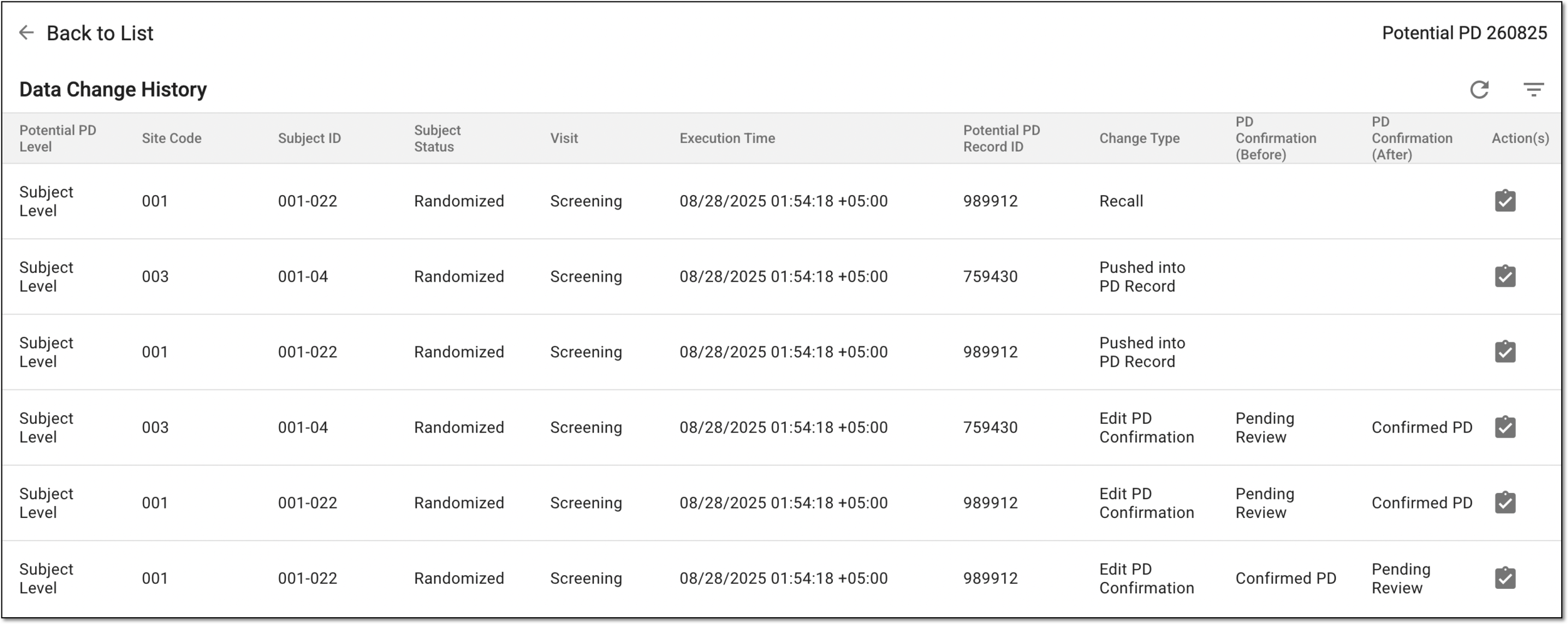Viewport: 1568px width, 624px height.
Task: Click the refresh icon for Data Change History
Action: (1479, 90)
